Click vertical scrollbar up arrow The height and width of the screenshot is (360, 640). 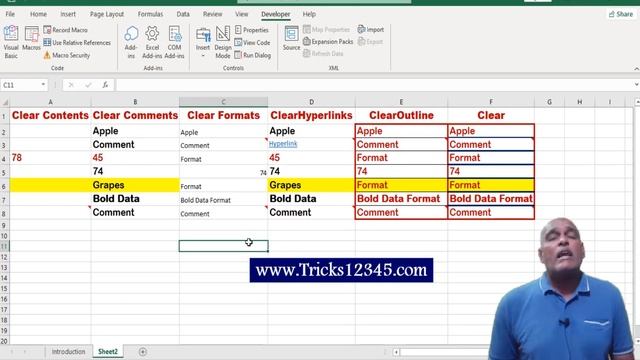click(637, 101)
